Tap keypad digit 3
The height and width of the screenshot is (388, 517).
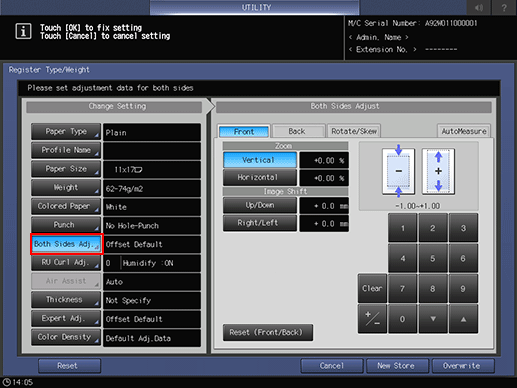click(463, 228)
